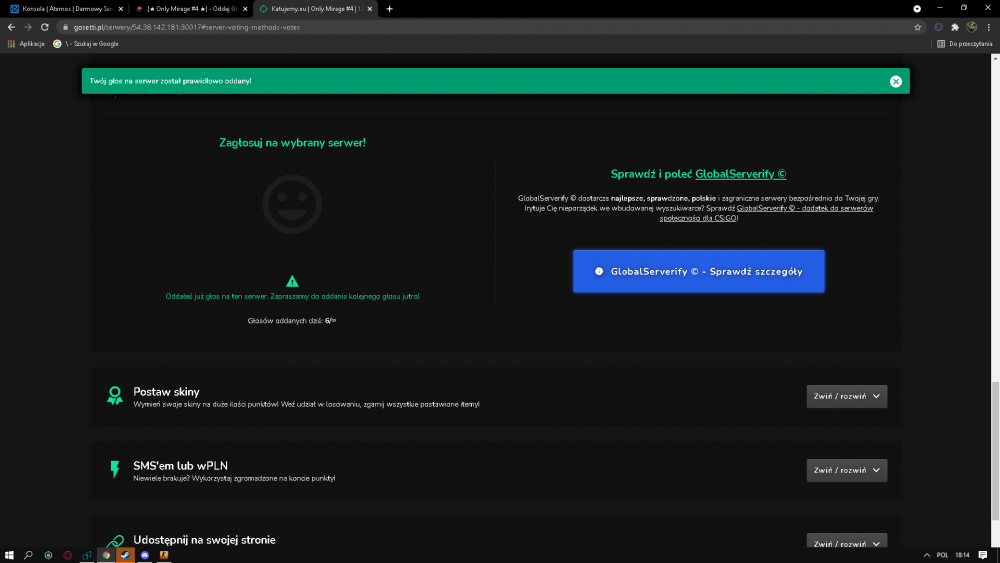
Task: Click the GlobalServerify © heading link
Action: [x=740, y=174]
